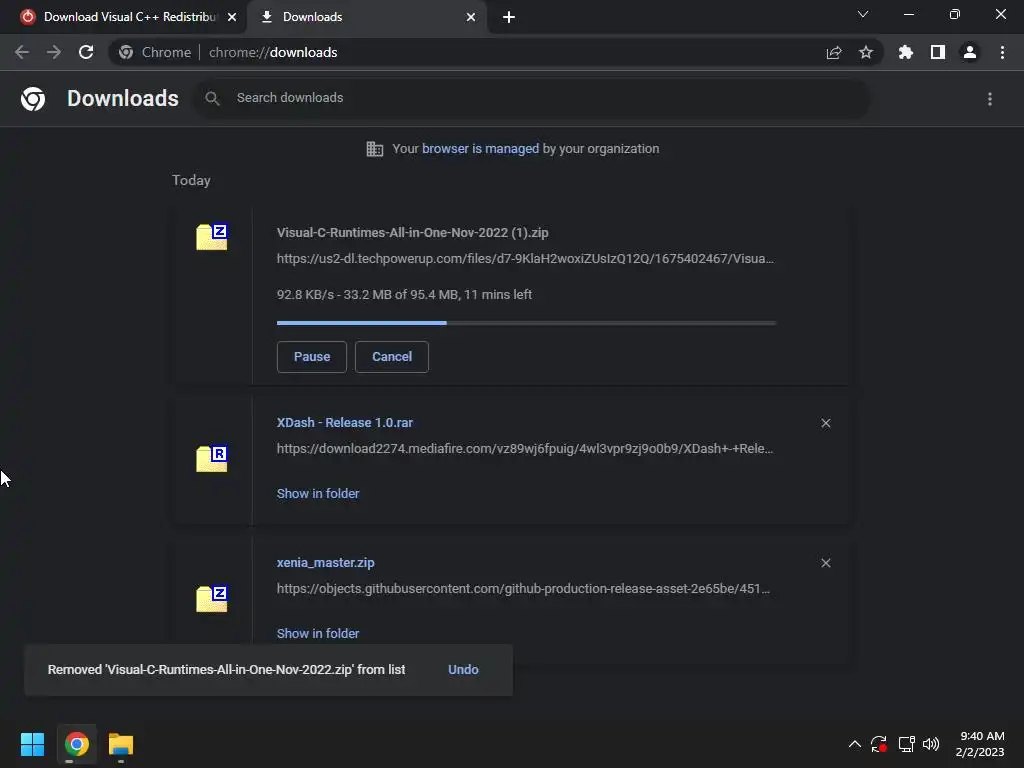
Task: Click the Today date heading
Action: point(191,180)
